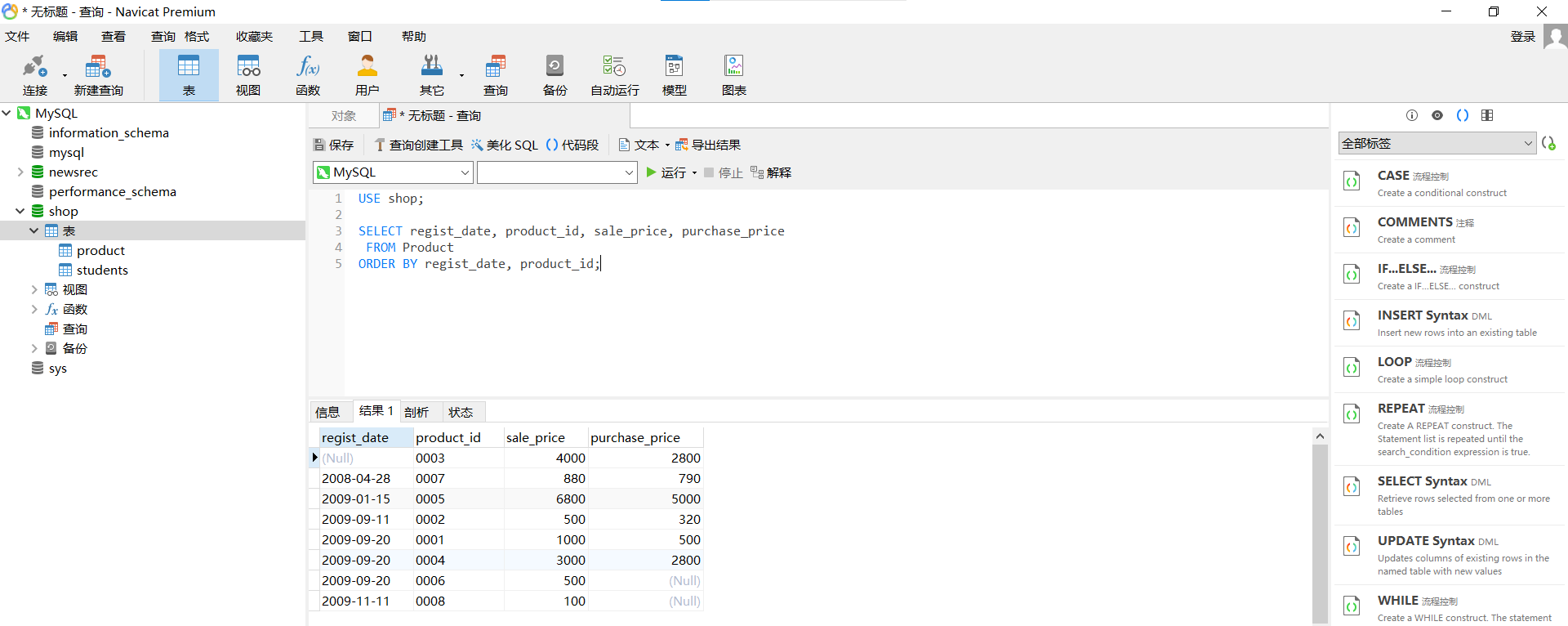The height and width of the screenshot is (626, 1568).
Task: Click the 其它 (Others) toolbar icon
Action: 431,74
